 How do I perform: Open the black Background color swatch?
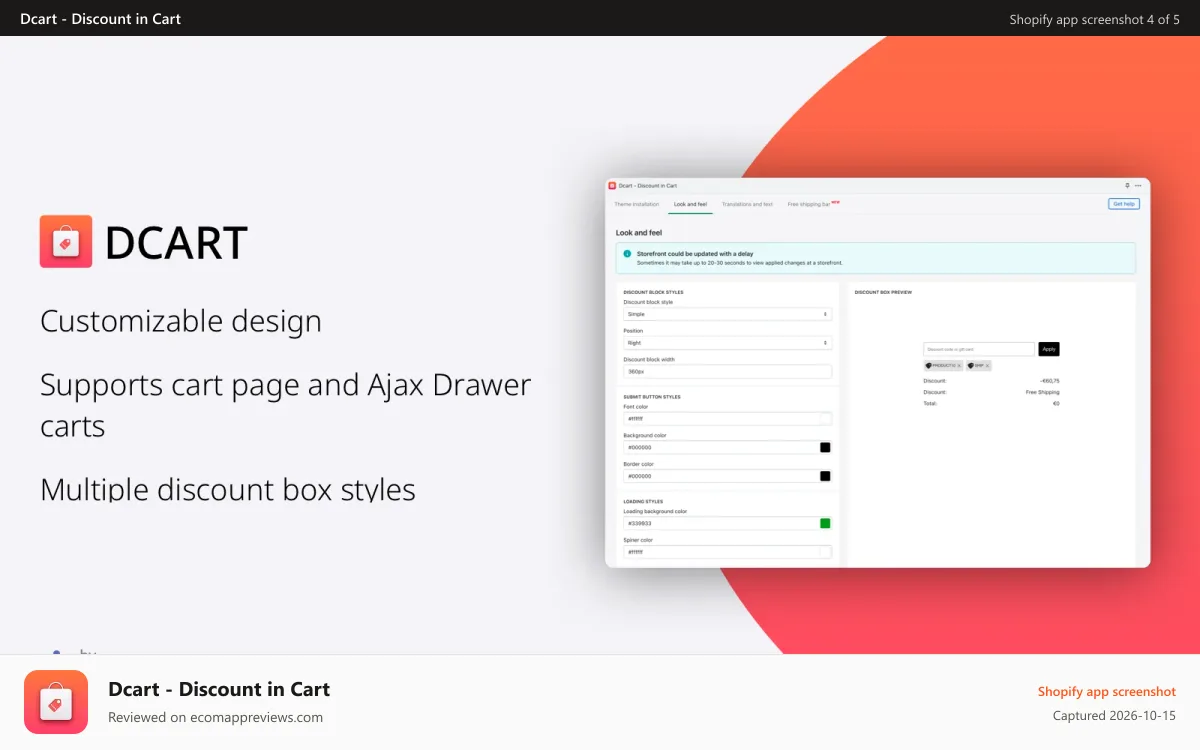[x=825, y=448]
